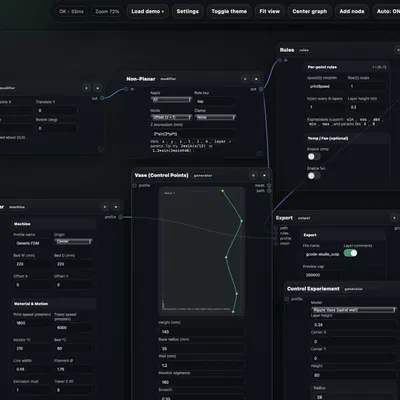Click left header button on Non-Planar node
Screen dimensions: 400x400
pos(245,79)
